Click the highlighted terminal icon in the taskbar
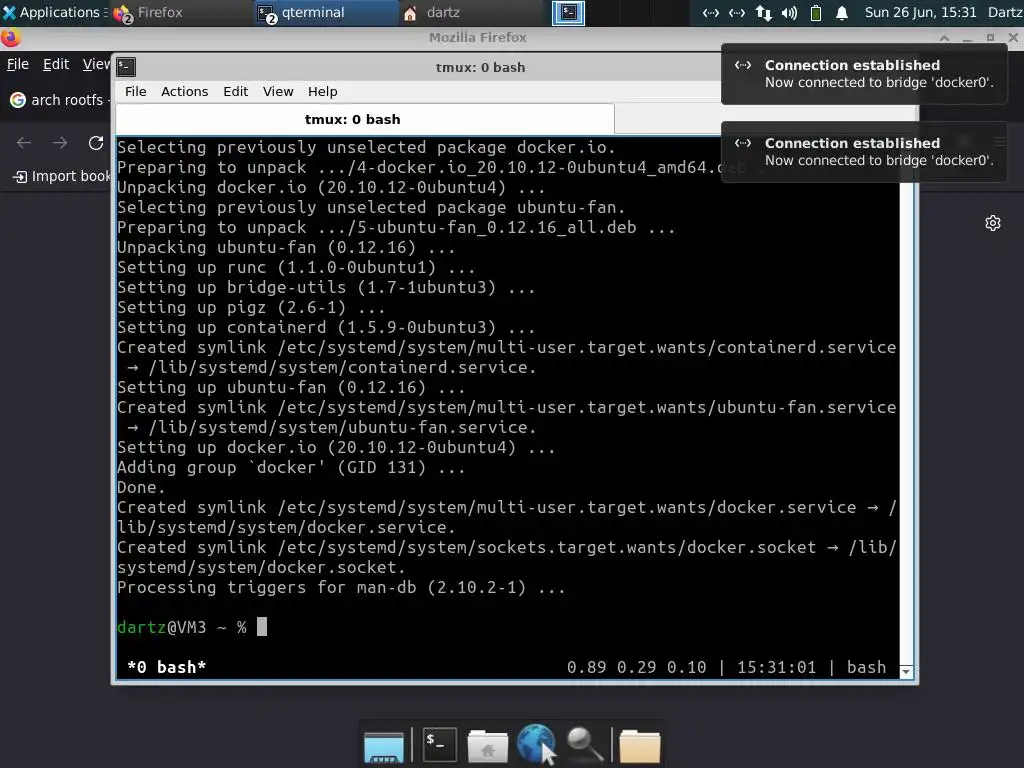The height and width of the screenshot is (768, 1024). [x=568, y=13]
